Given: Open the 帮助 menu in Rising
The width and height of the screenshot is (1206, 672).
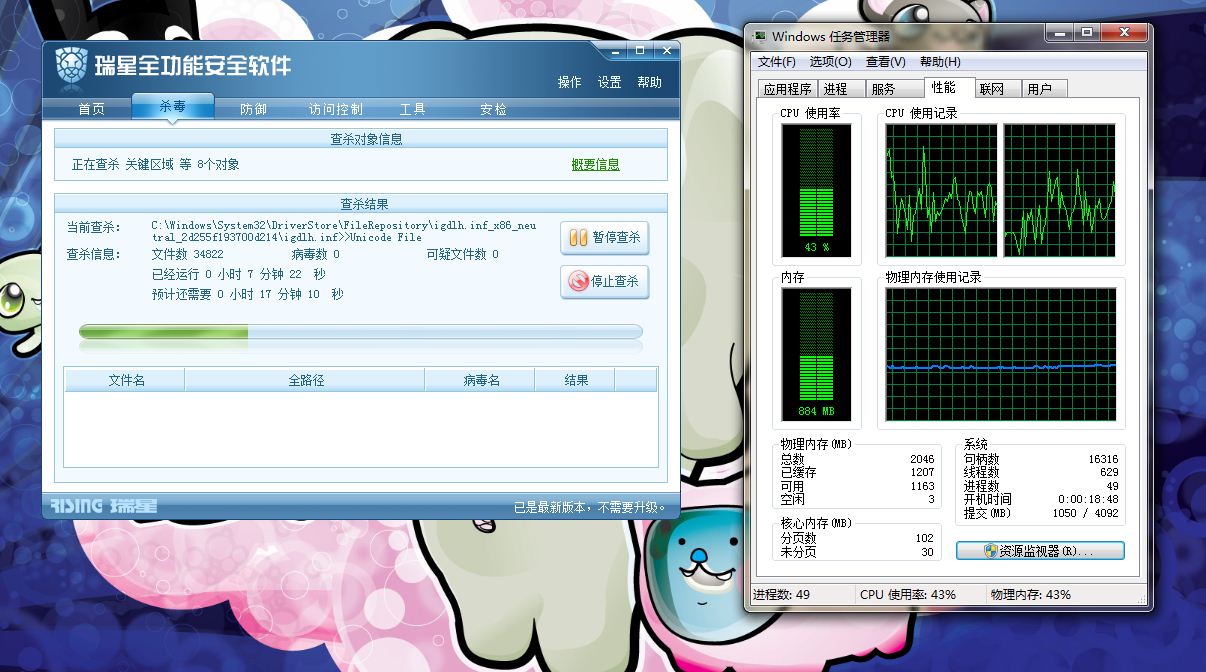Looking at the screenshot, I should [x=649, y=82].
